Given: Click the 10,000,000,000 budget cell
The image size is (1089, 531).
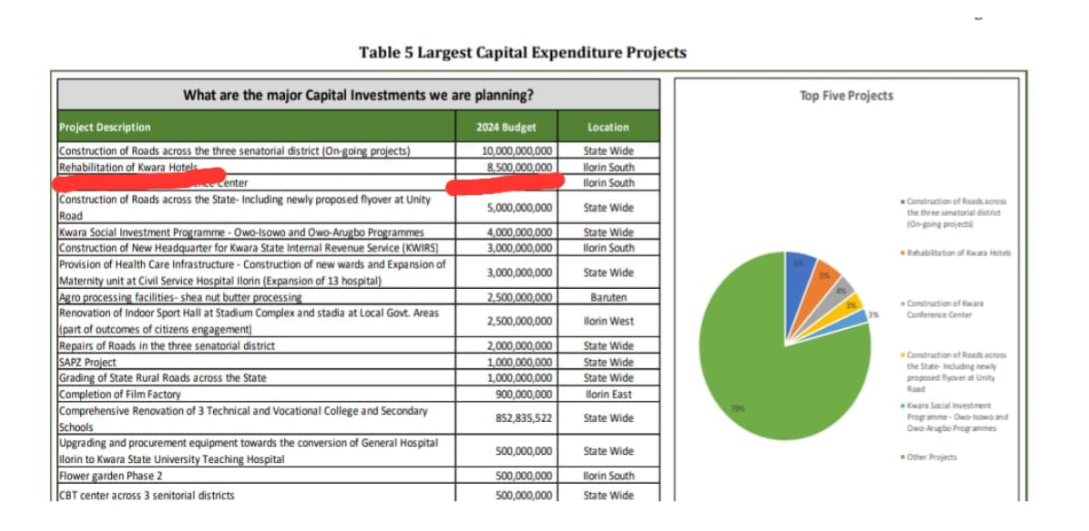Looking at the screenshot, I should [517, 151].
